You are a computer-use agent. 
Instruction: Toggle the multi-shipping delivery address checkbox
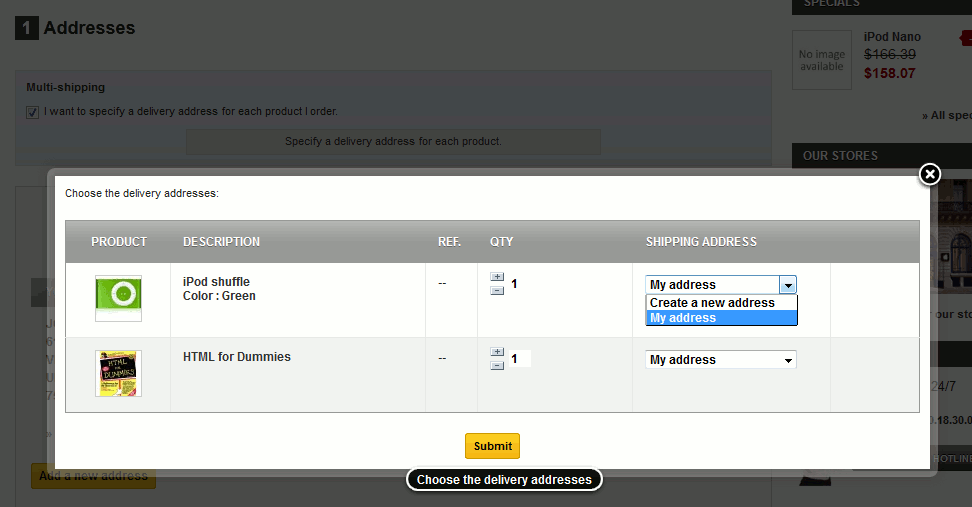pyautogui.click(x=33, y=112)
